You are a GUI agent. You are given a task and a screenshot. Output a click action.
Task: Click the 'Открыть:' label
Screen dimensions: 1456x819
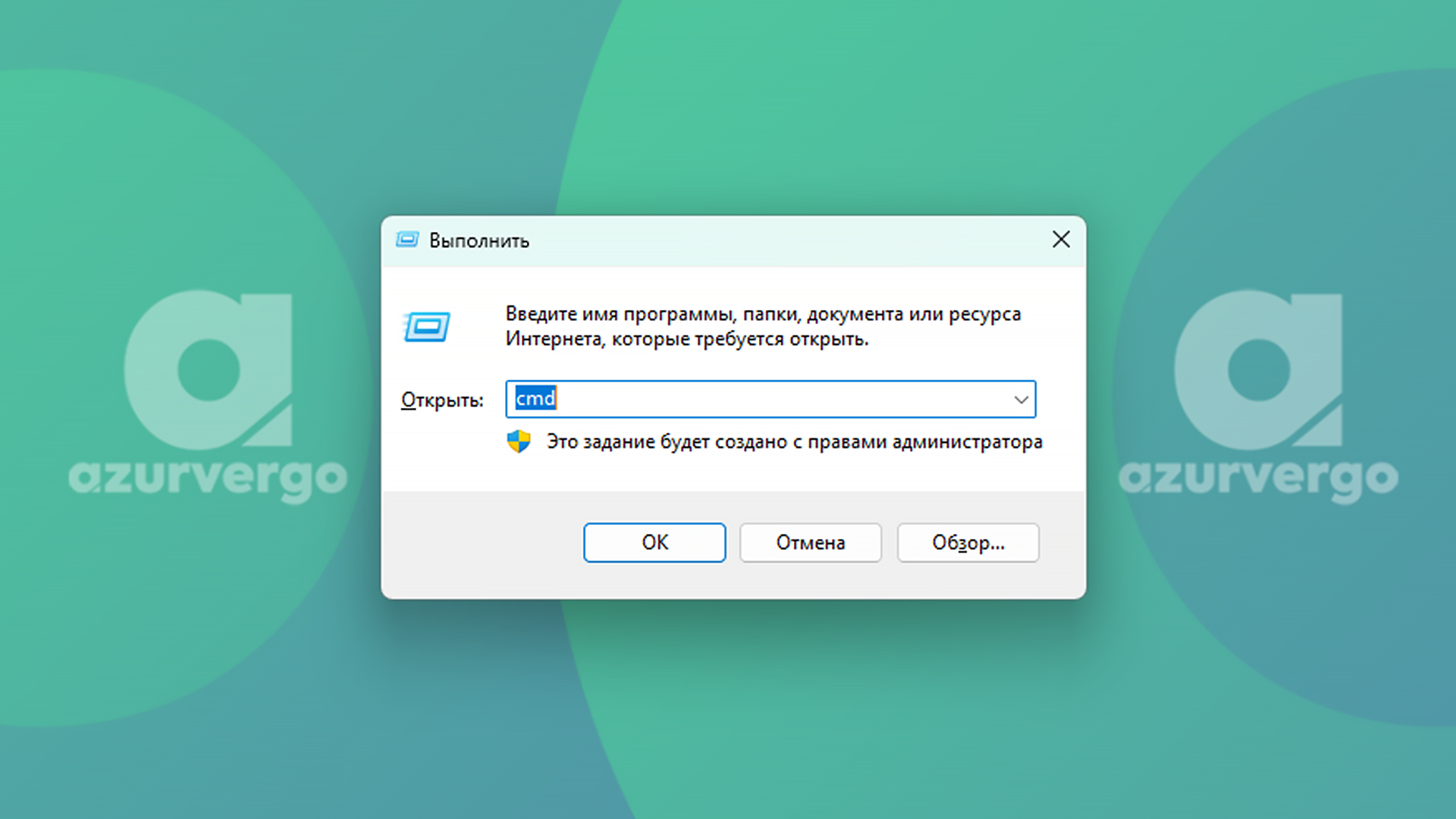coord(442,400)
